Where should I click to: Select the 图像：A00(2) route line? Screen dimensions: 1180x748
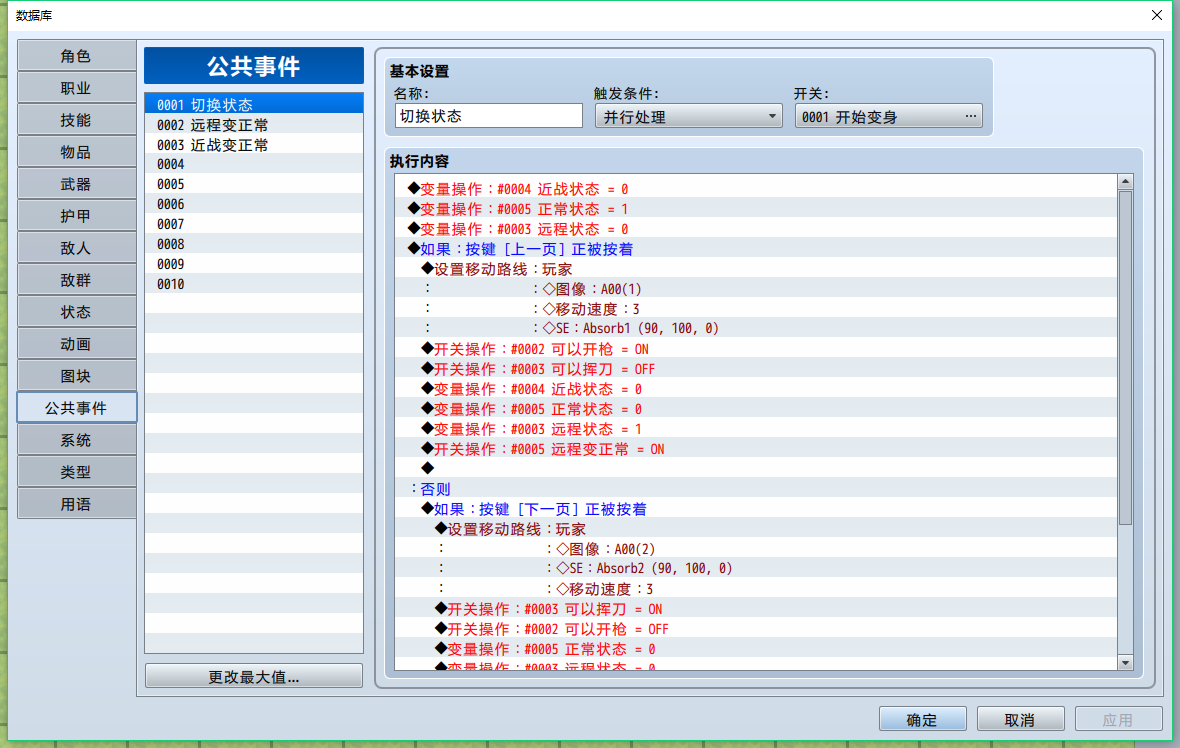coord(756,549)
